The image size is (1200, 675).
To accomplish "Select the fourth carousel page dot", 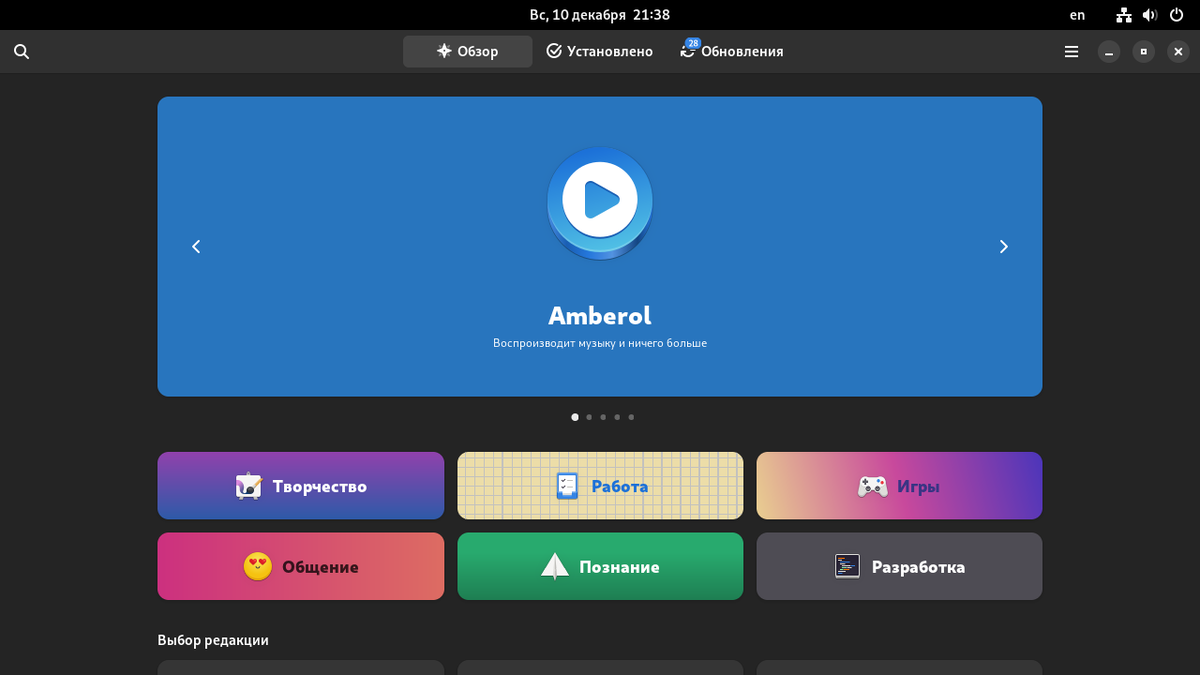I will pos(617,417).
